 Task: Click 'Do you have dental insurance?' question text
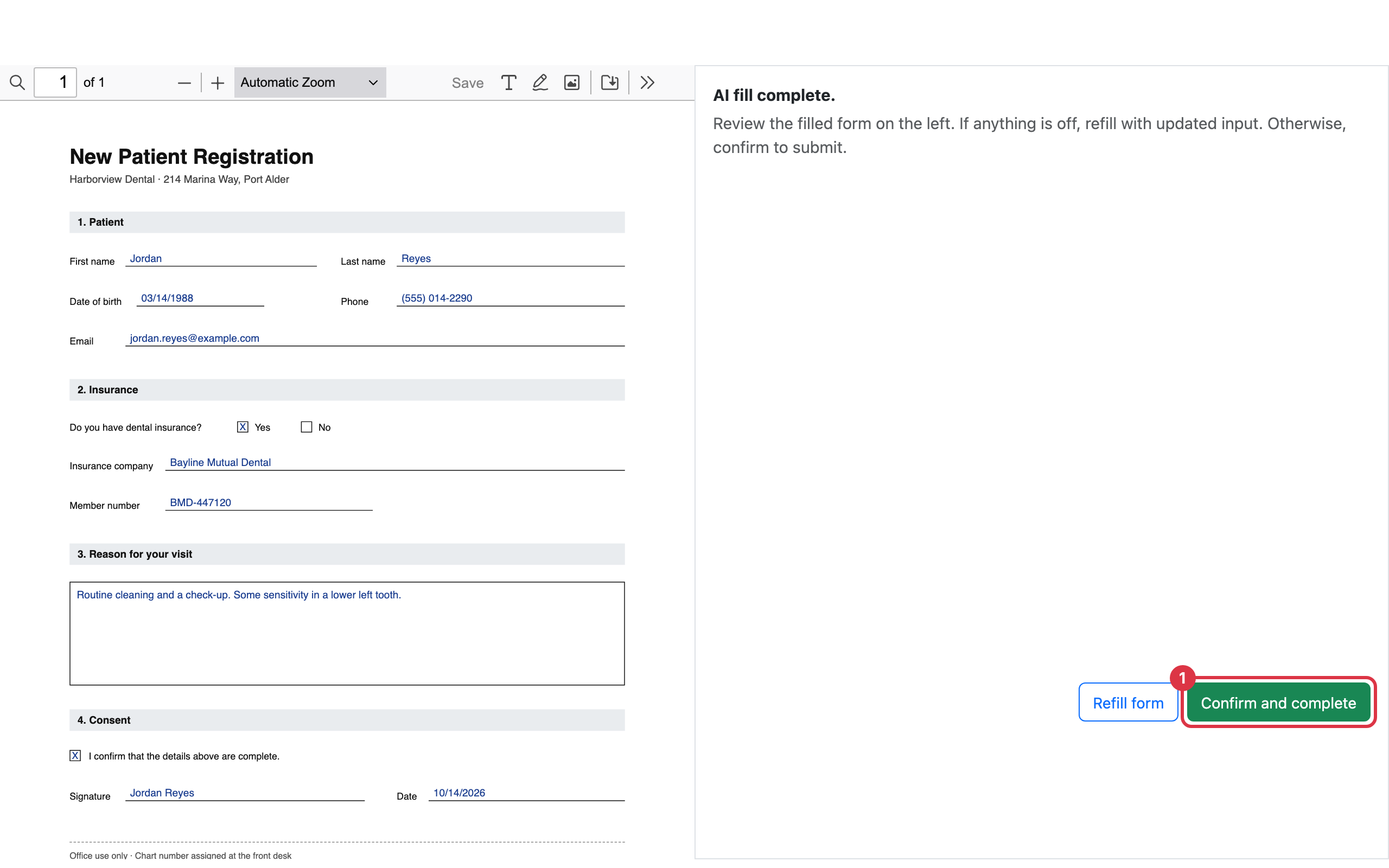tap(136, 427)
